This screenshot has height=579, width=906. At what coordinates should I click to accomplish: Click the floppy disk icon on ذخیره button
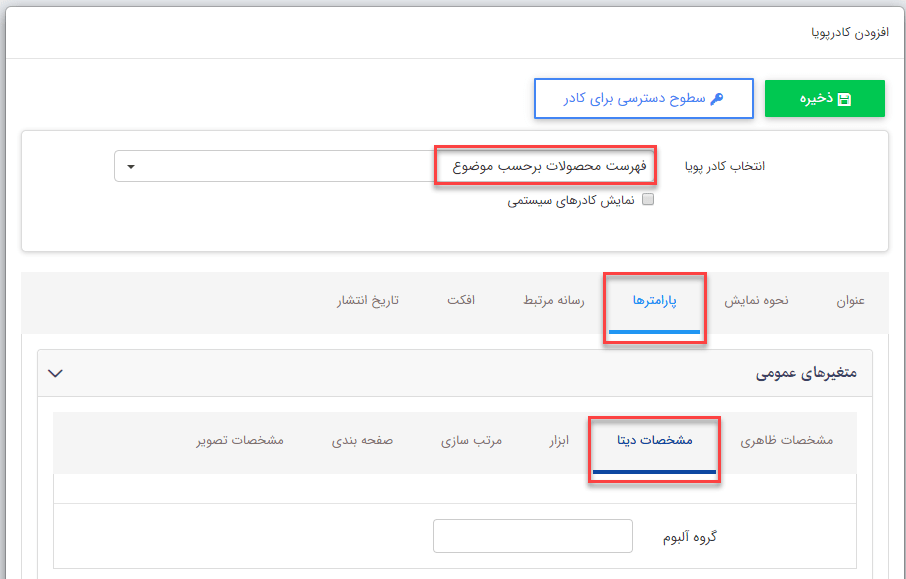844,99
